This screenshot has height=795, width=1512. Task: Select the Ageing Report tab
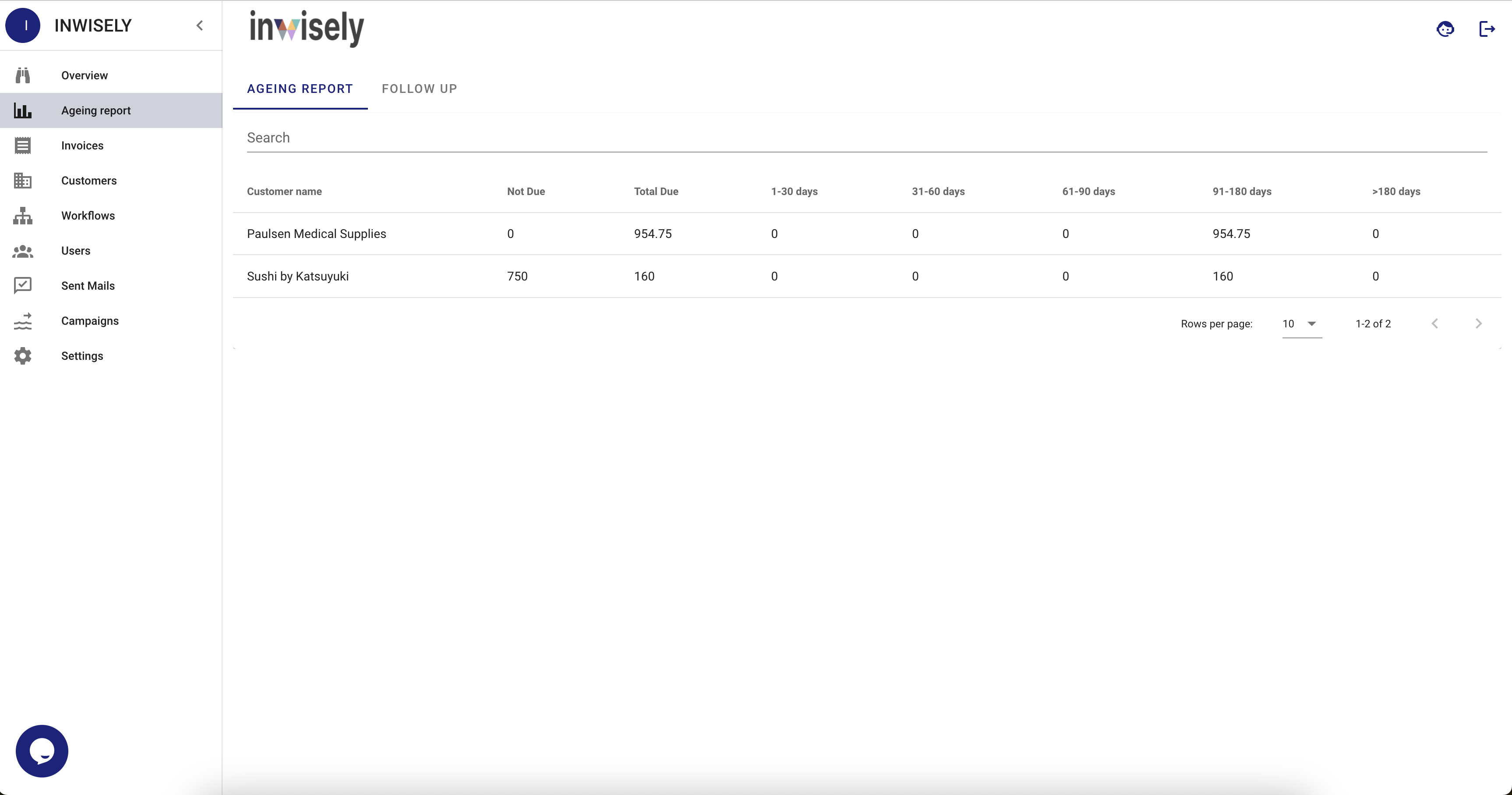[x=300, y=89]
